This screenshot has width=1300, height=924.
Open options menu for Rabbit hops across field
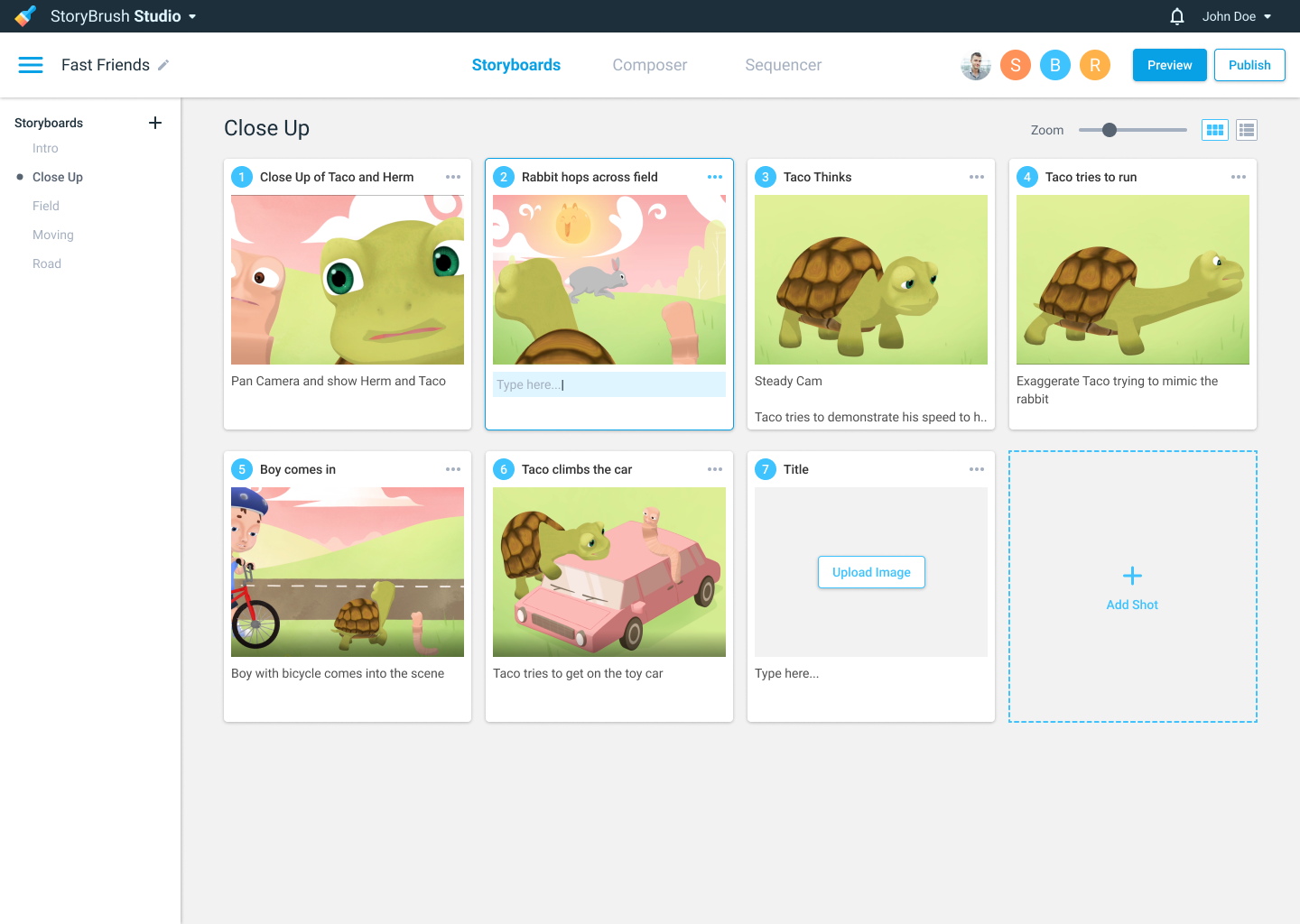pos(715,177)
